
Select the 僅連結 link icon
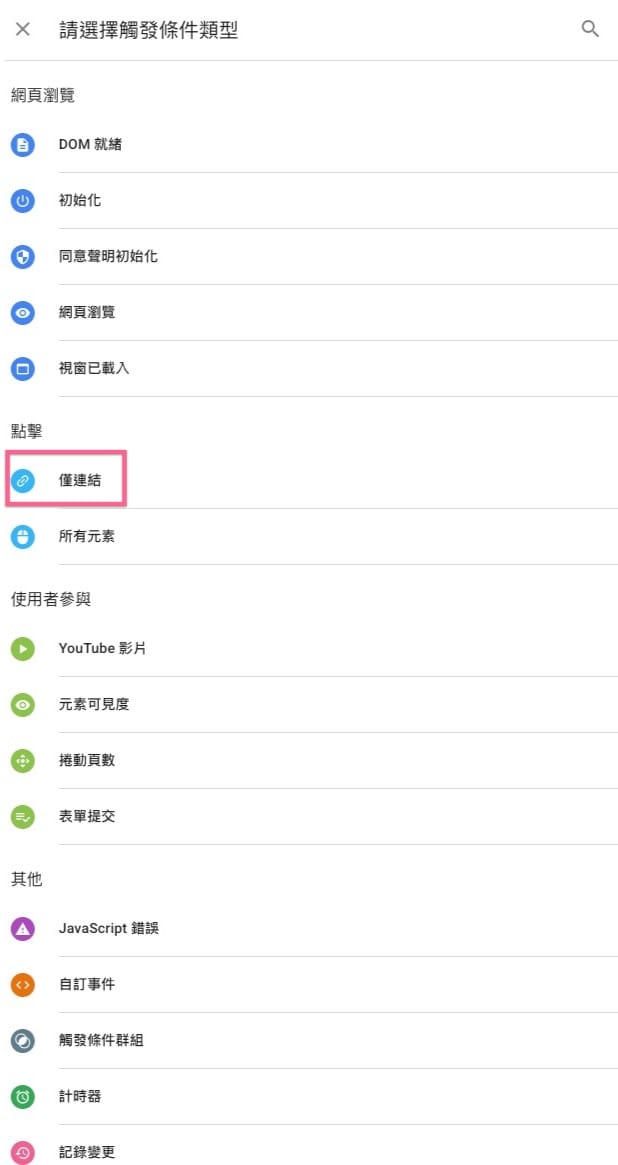23,481
